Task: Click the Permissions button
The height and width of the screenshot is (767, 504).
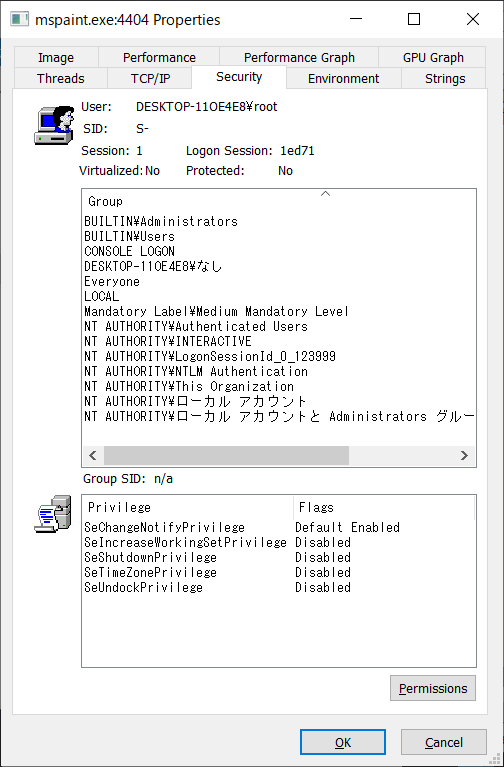Action: 433,688
